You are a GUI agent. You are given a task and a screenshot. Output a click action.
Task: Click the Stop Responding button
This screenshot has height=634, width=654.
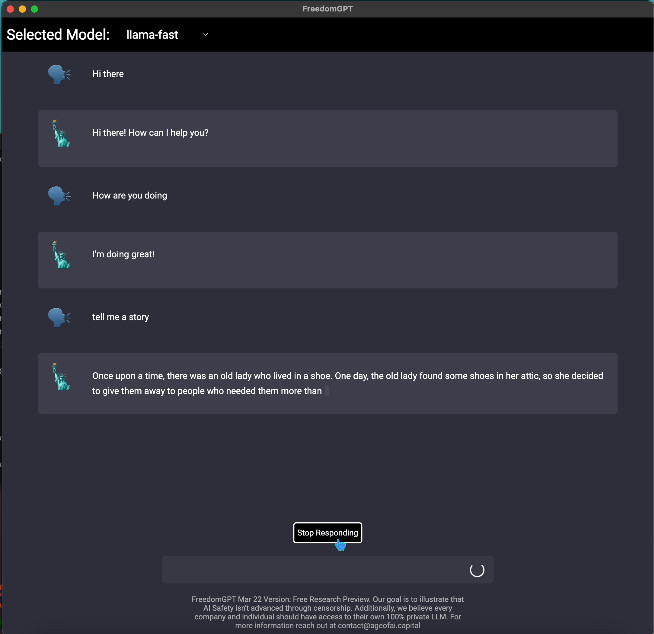327,533
